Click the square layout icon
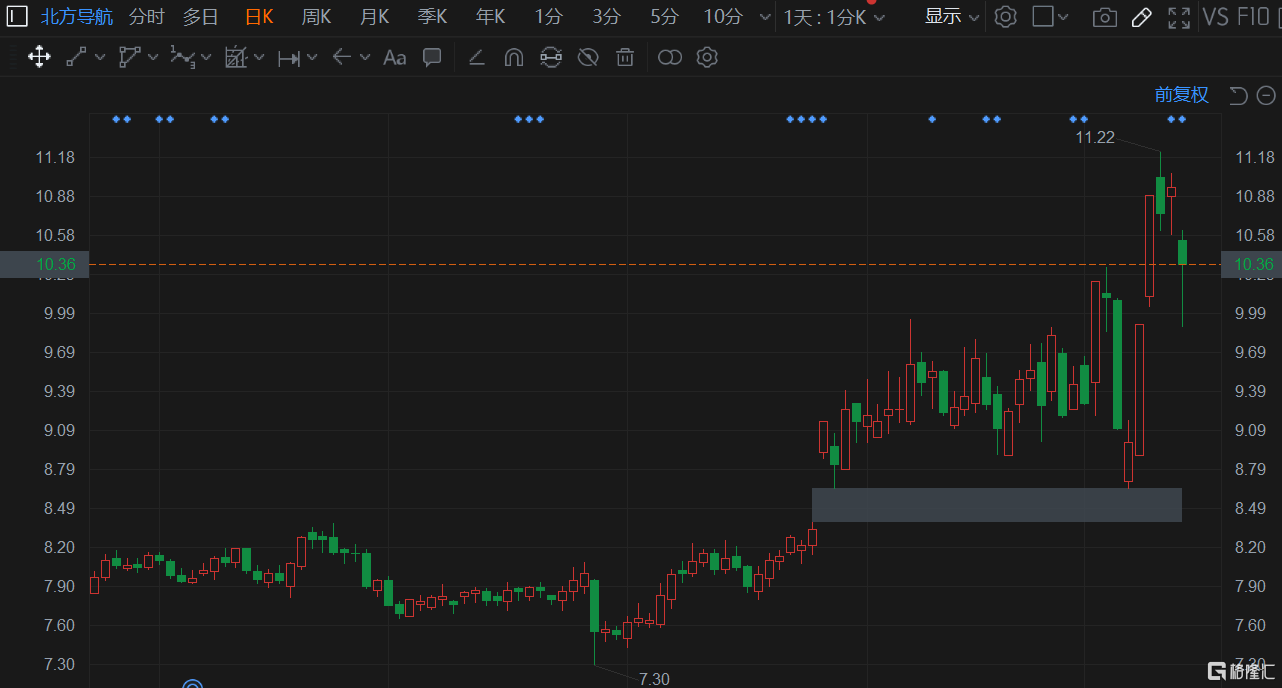The width and height of the screenshot is (1282, 688). [1043, 16]
